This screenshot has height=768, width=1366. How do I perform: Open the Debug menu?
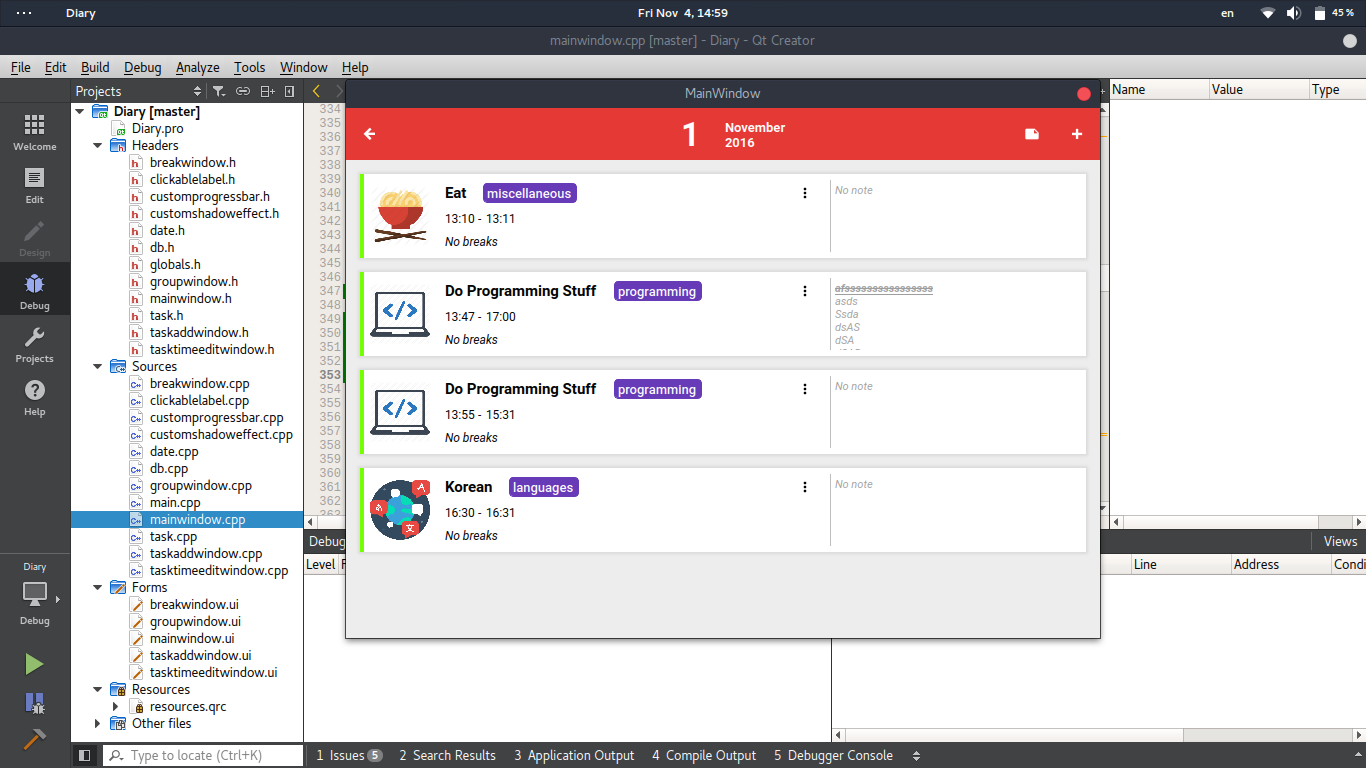[143, 67]
